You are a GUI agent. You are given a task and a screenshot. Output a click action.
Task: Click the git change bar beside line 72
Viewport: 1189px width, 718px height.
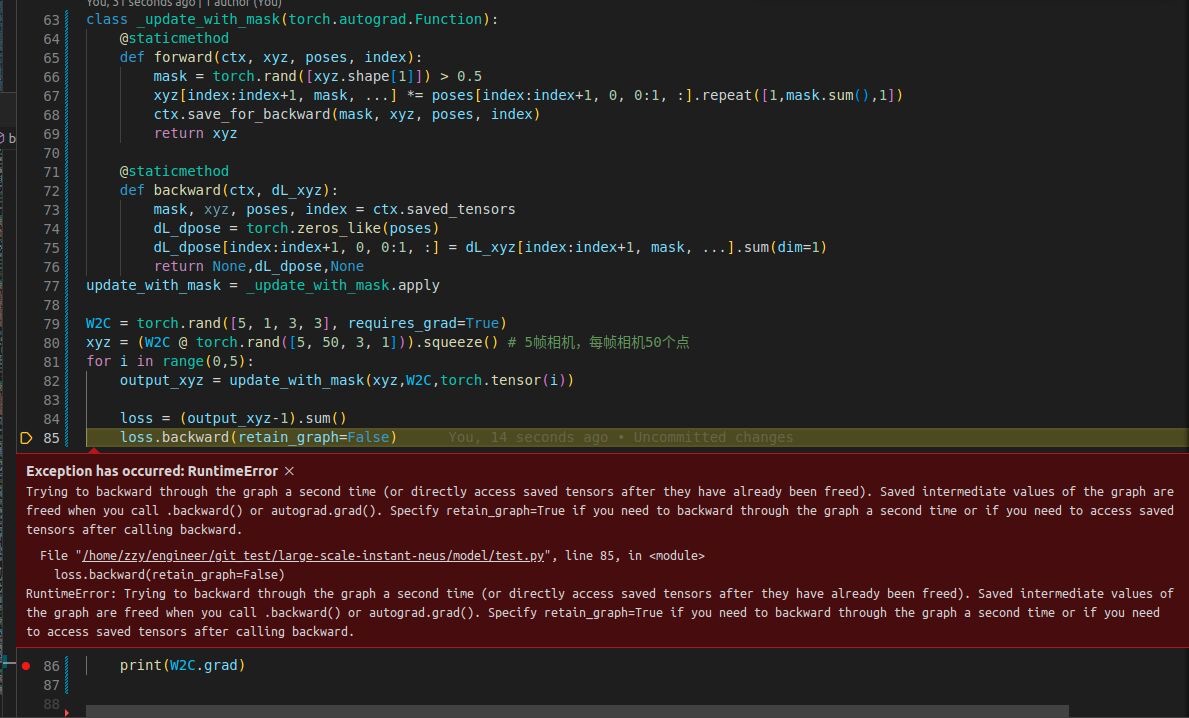[x=69, y=190]
